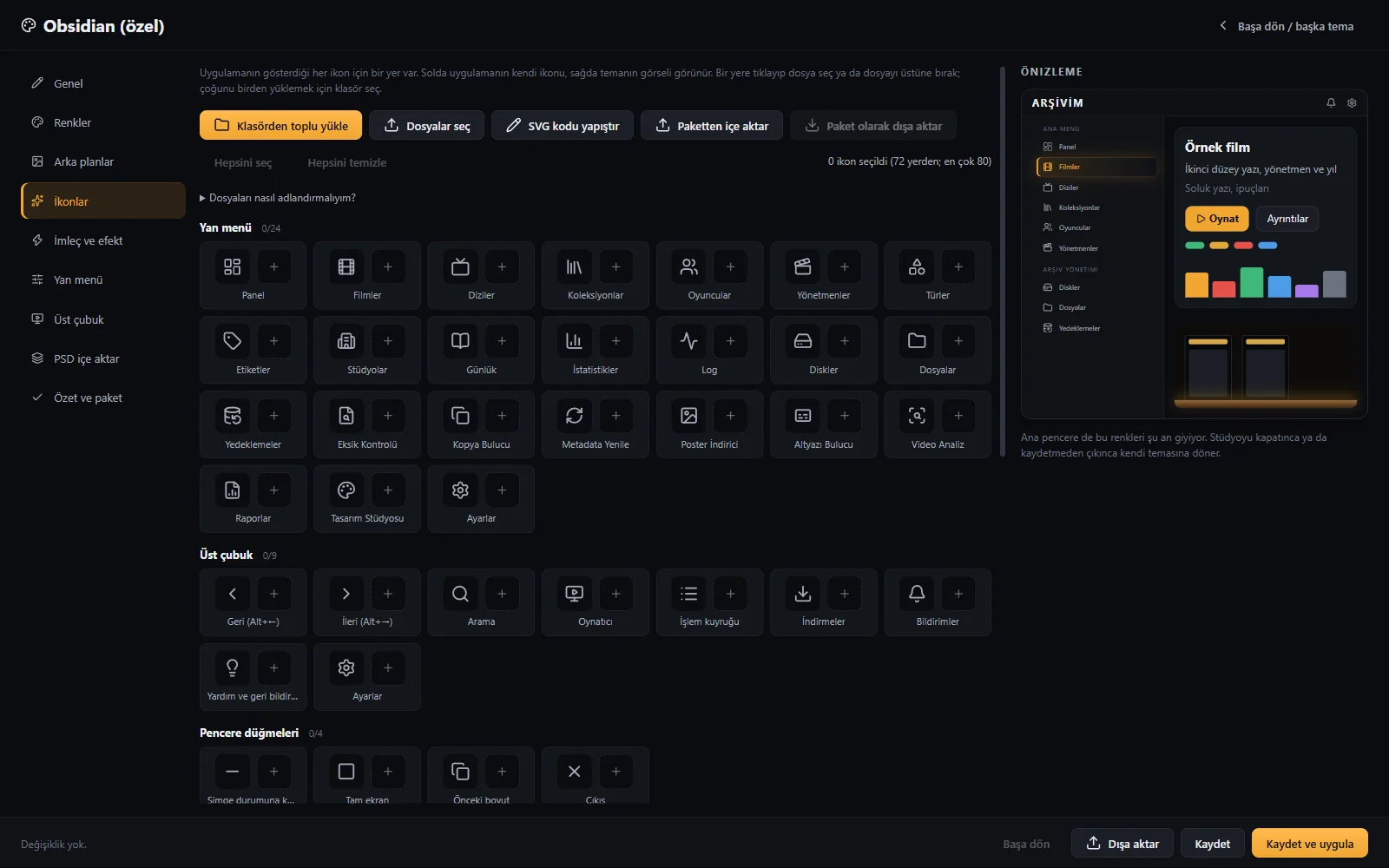Open Özet ve paket section
Image resolution: width=1389 pixels, height=868 pixels.
click(x=103, y=398)
